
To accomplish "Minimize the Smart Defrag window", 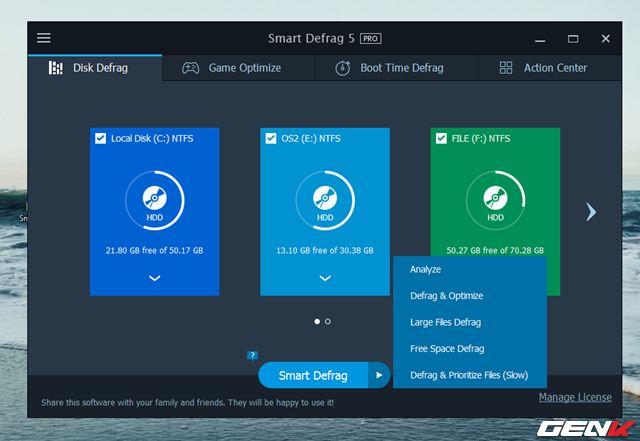I will [540, 39].
